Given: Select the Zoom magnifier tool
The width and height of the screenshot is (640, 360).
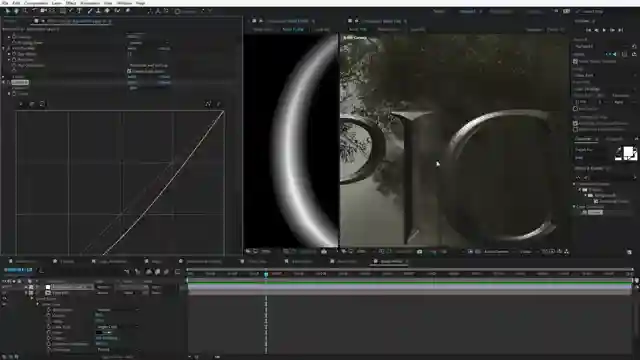Looking at the screenshot, I should (x=25, y=11).
